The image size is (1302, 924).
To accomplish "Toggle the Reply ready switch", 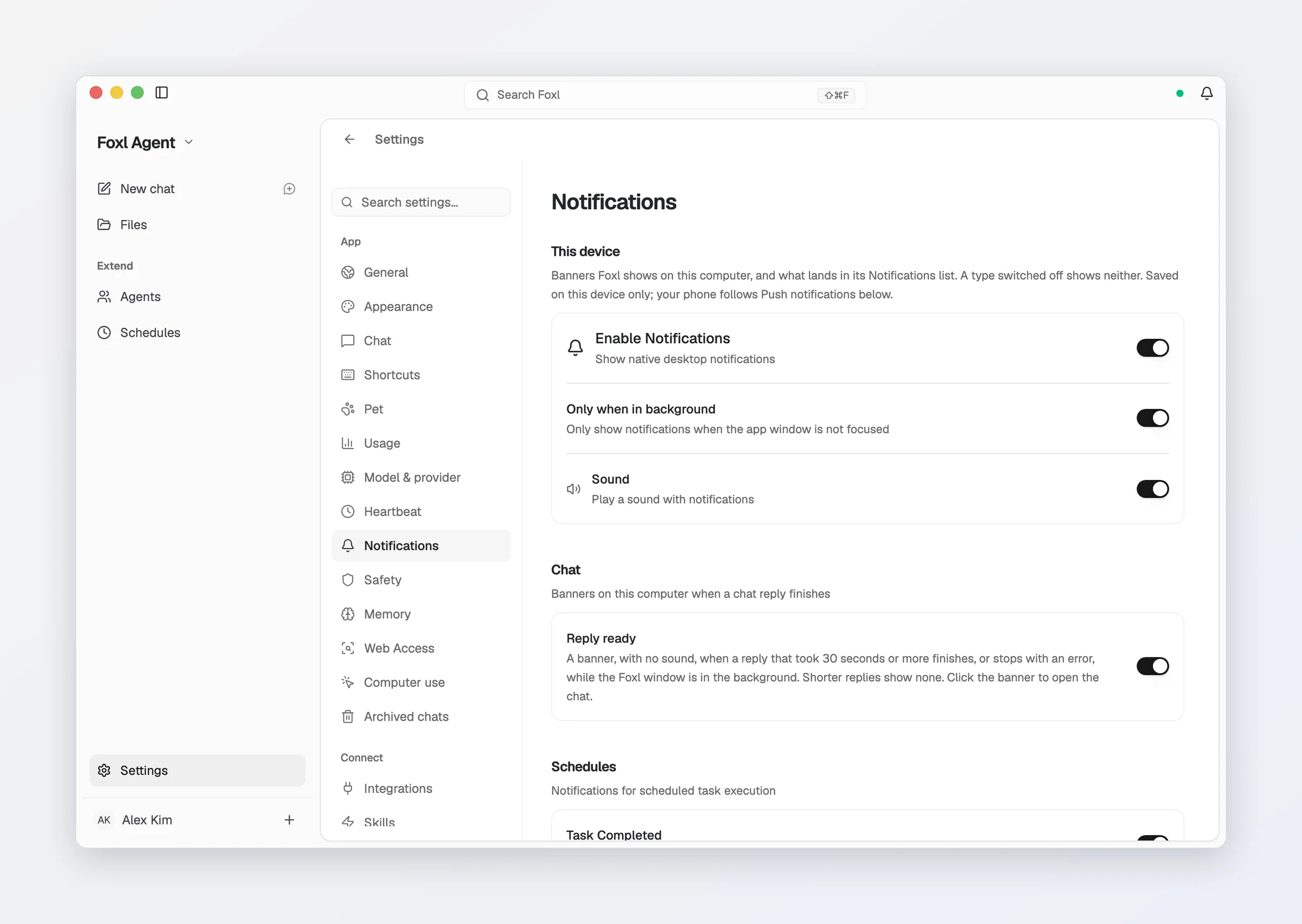I will 1152,666.
